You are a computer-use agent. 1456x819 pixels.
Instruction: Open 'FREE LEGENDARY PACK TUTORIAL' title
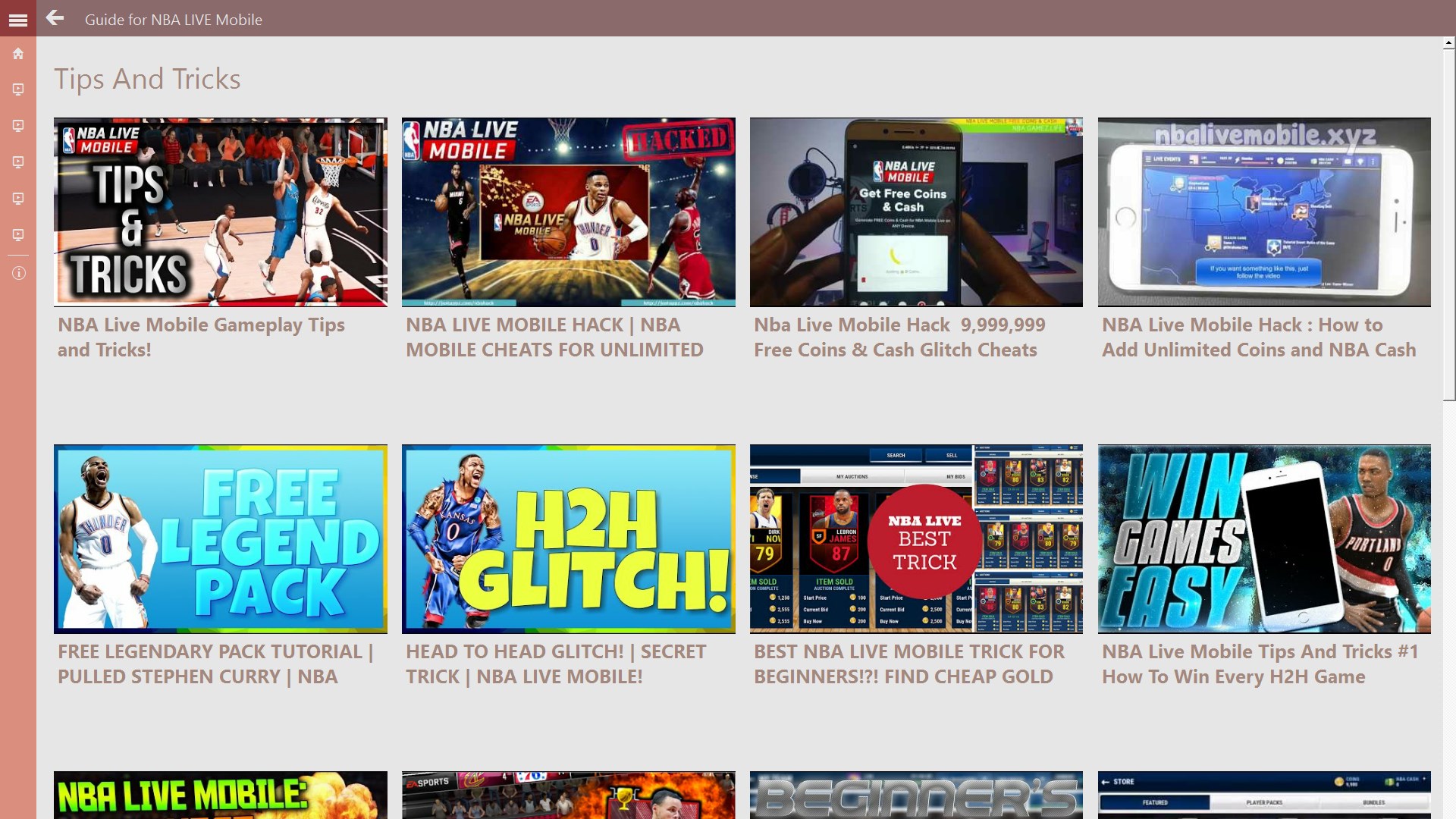click(216, 664)
